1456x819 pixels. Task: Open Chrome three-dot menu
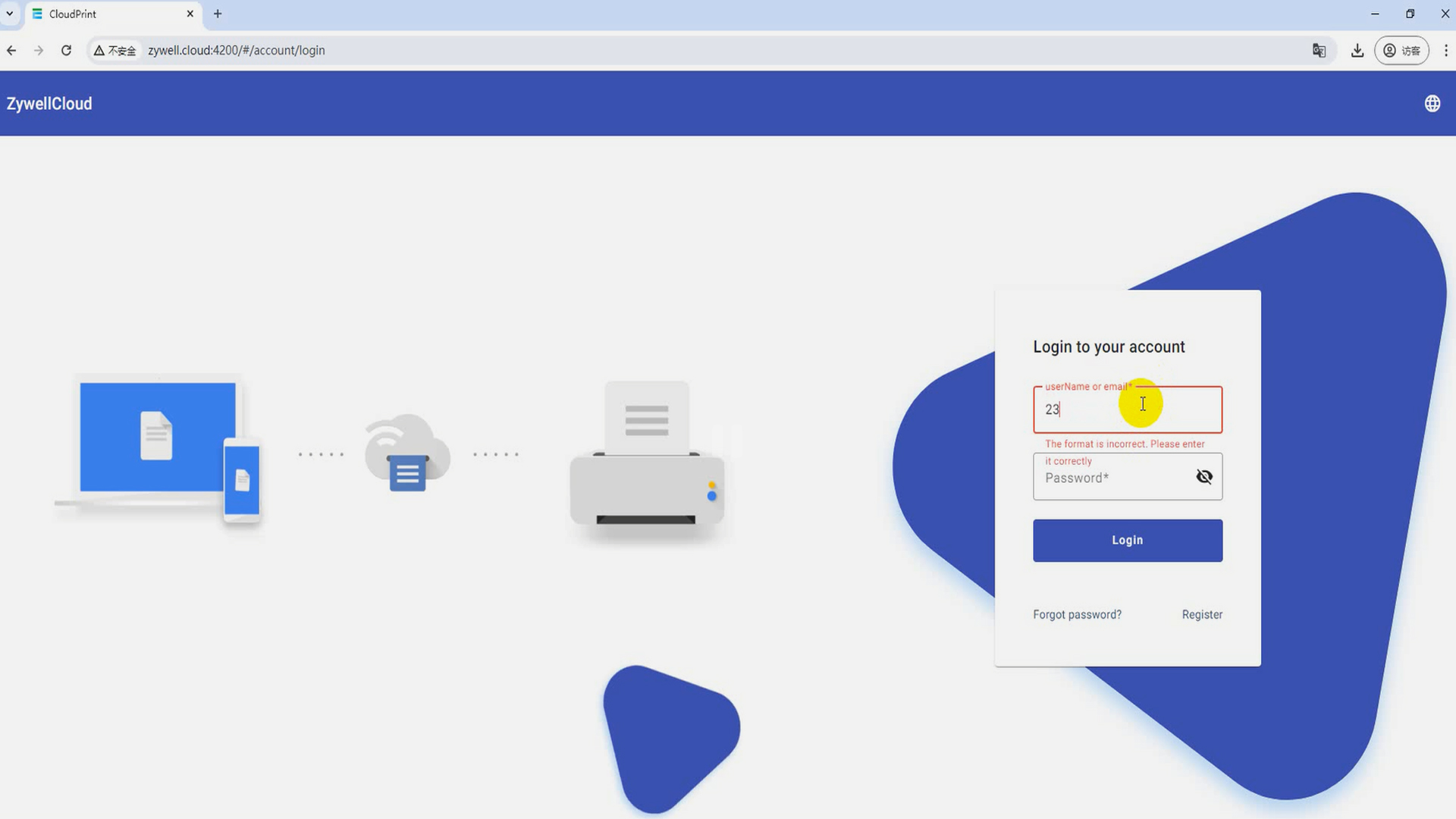1445,50
